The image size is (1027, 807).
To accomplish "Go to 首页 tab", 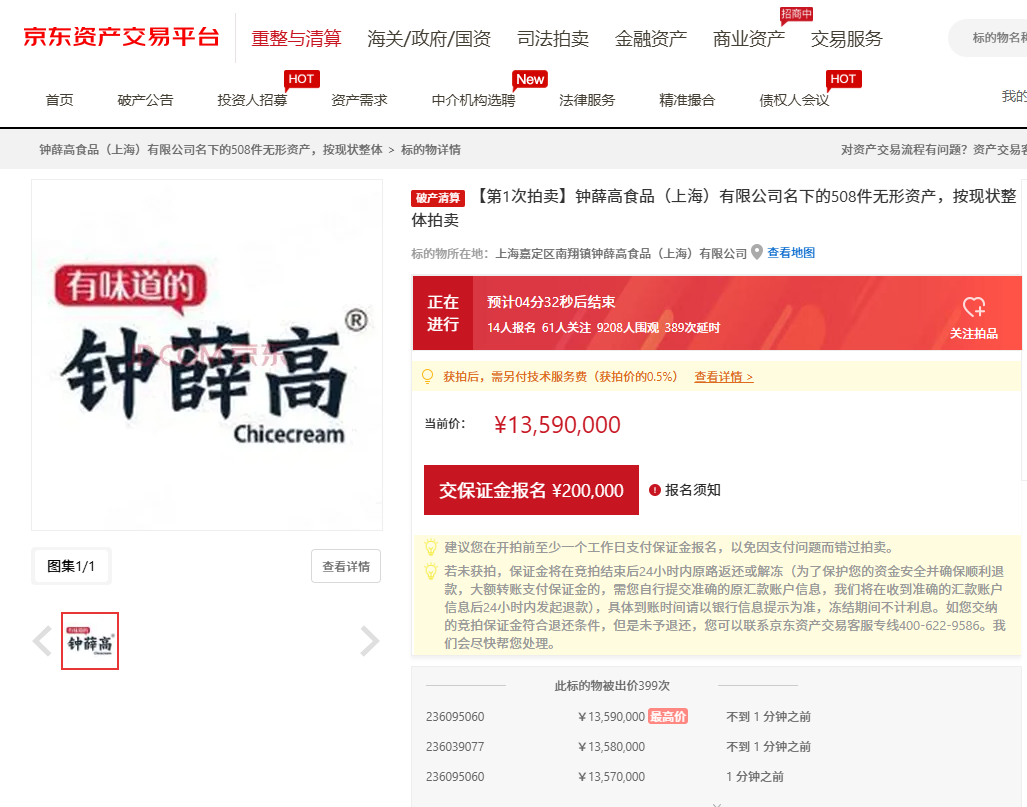I will 60,100.
